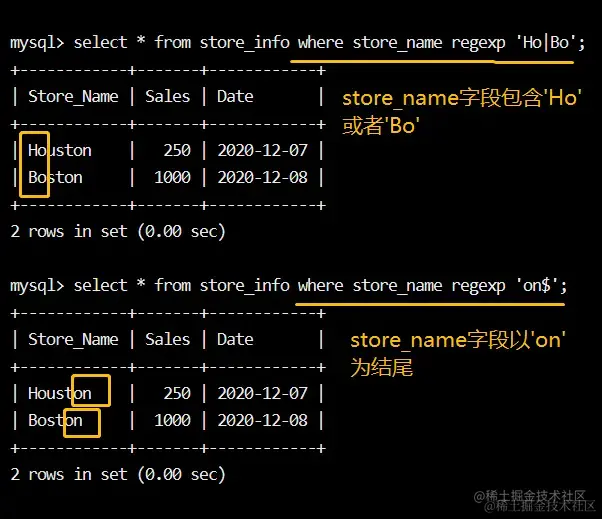Select Boston in the first result table

coord(55,178)
